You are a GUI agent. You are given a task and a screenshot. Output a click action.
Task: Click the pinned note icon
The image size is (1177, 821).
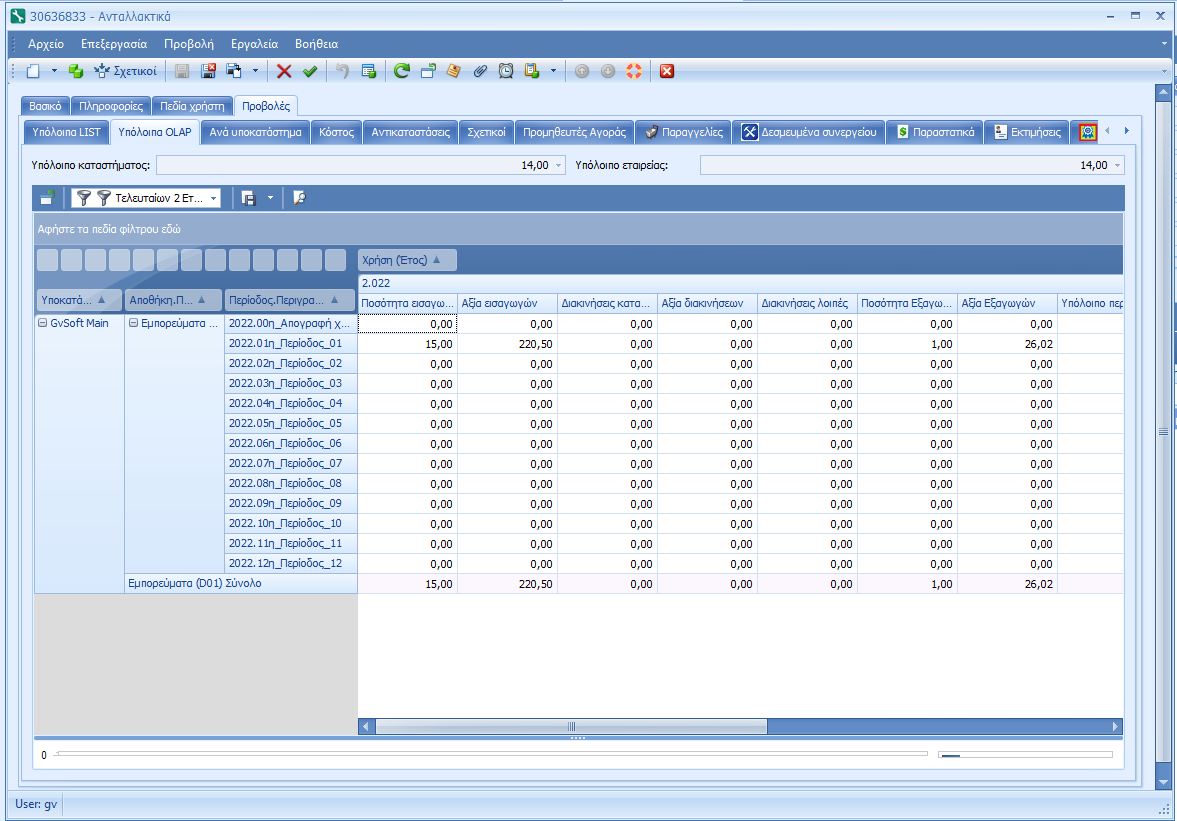point(453,71)
